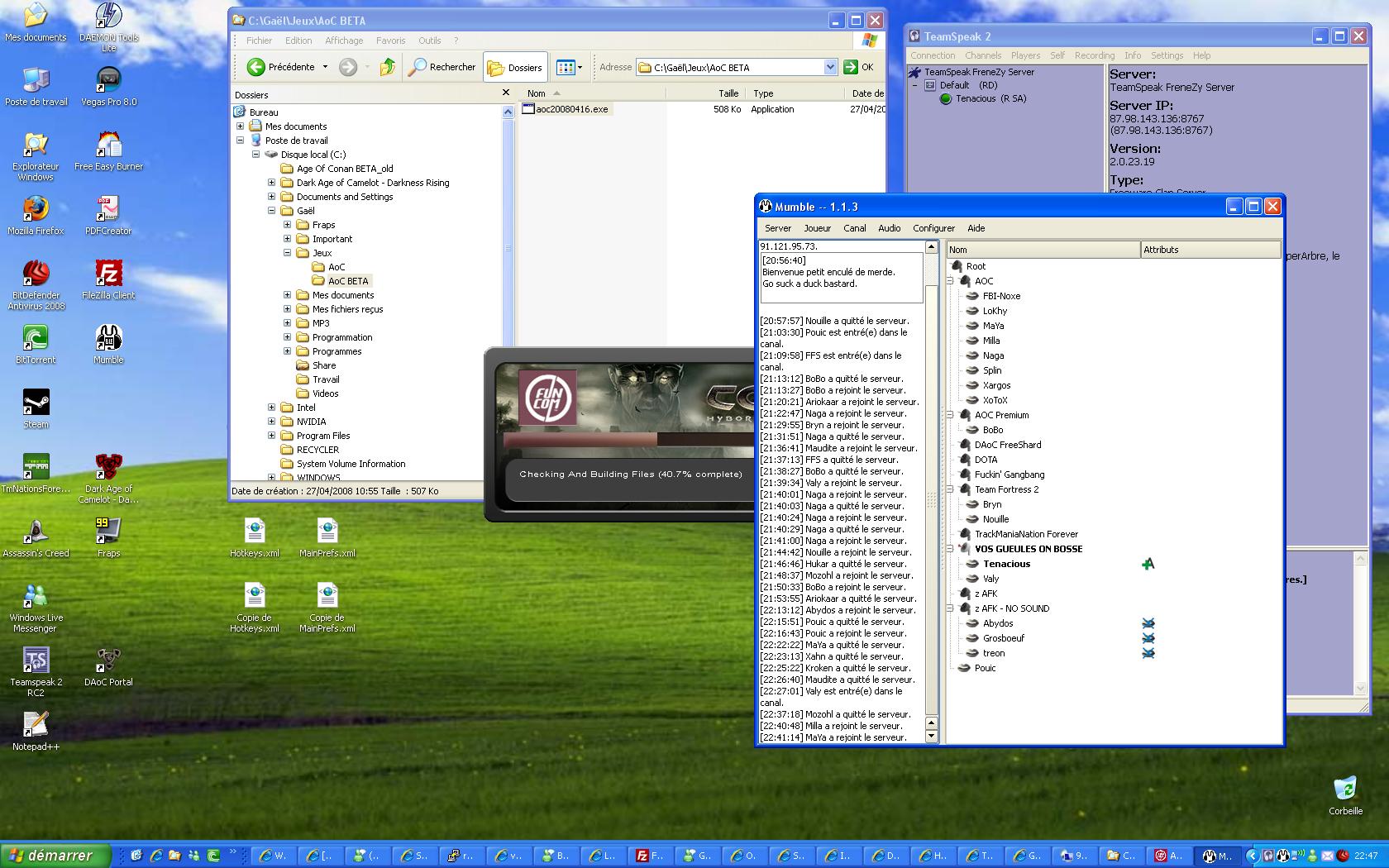1389x868 pixels.
Task: Open Mumble desktop shortcut icon
Action: point(108,338)
